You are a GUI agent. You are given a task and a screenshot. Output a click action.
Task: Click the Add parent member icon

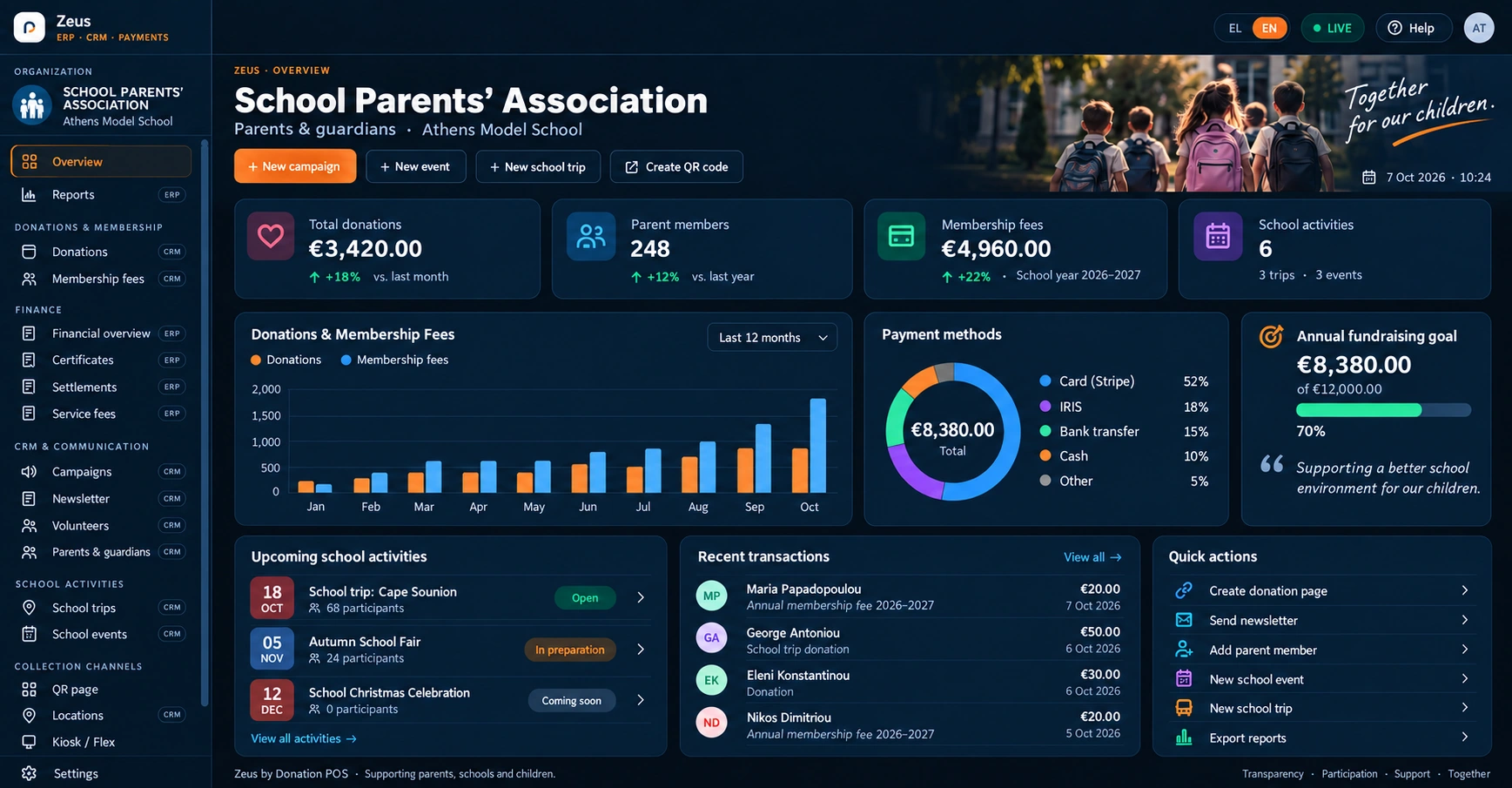pos(1184,650)
